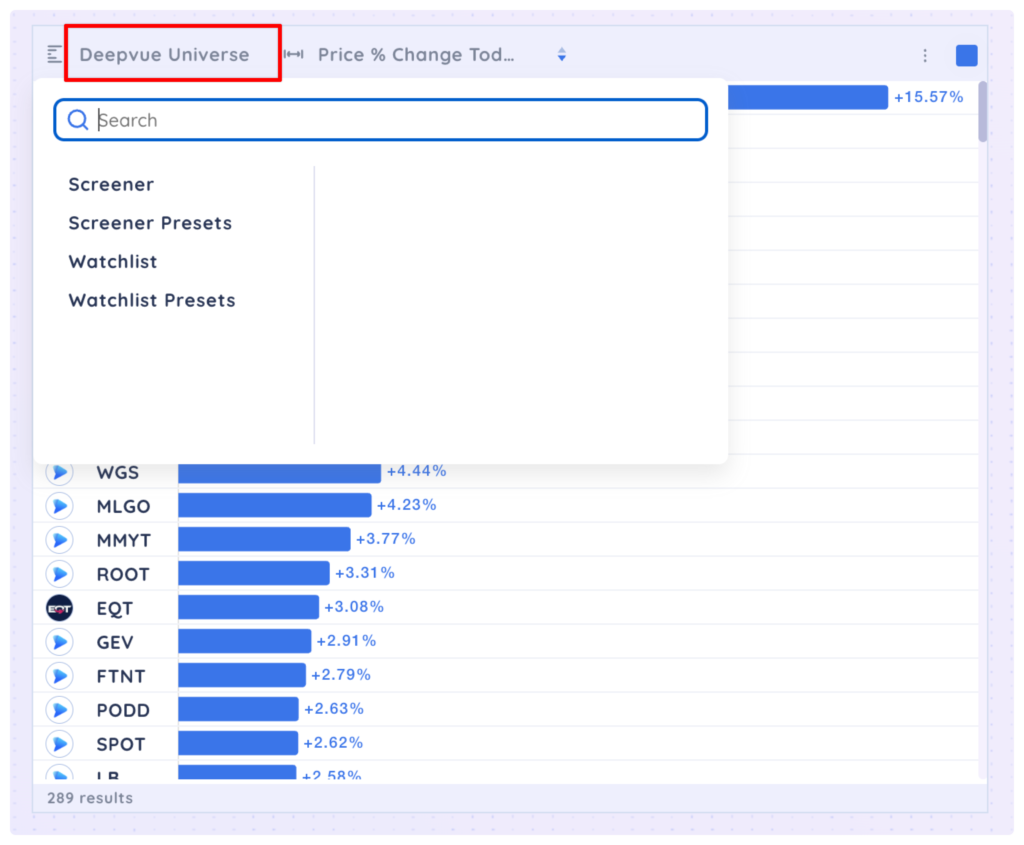Click the FTNT ticker logo icon
Screen dimensions: 1024x845
tap(59, 676)
